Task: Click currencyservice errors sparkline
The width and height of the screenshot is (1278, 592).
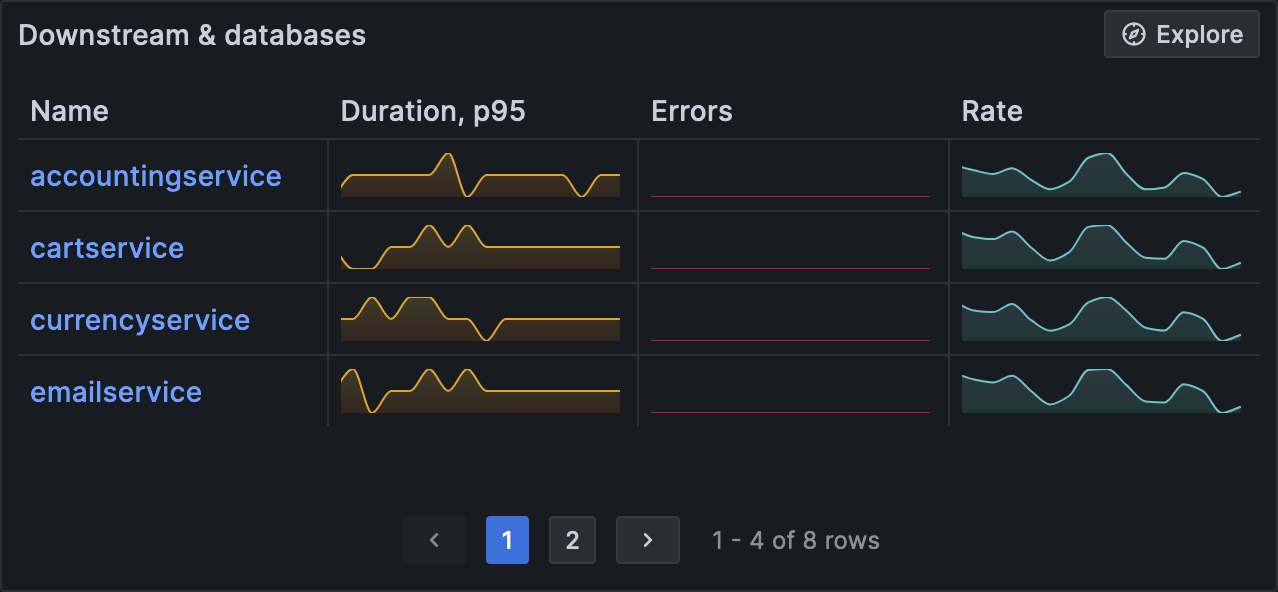Action: click(x=790, y=322)
